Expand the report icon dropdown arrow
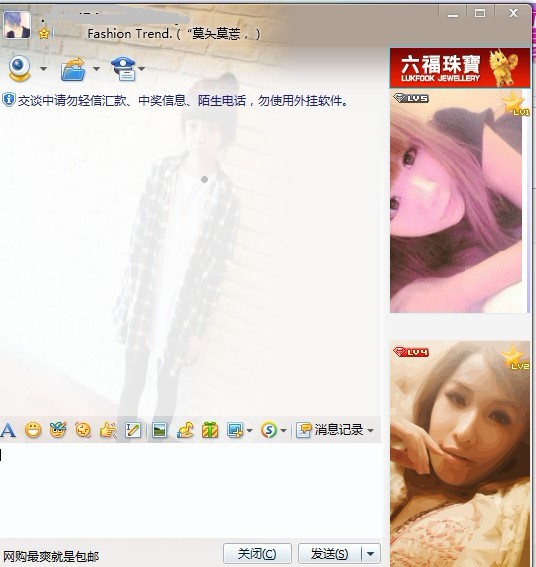536x567 pixels. point(141,69)
